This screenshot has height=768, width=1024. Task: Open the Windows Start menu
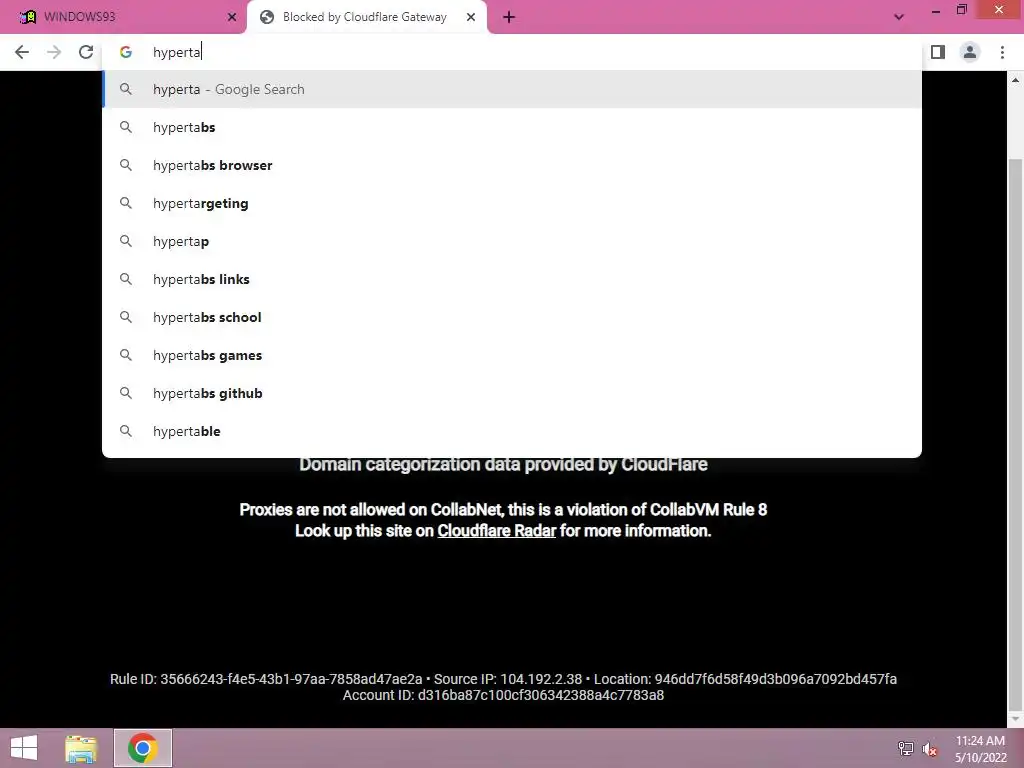(24, 748)
